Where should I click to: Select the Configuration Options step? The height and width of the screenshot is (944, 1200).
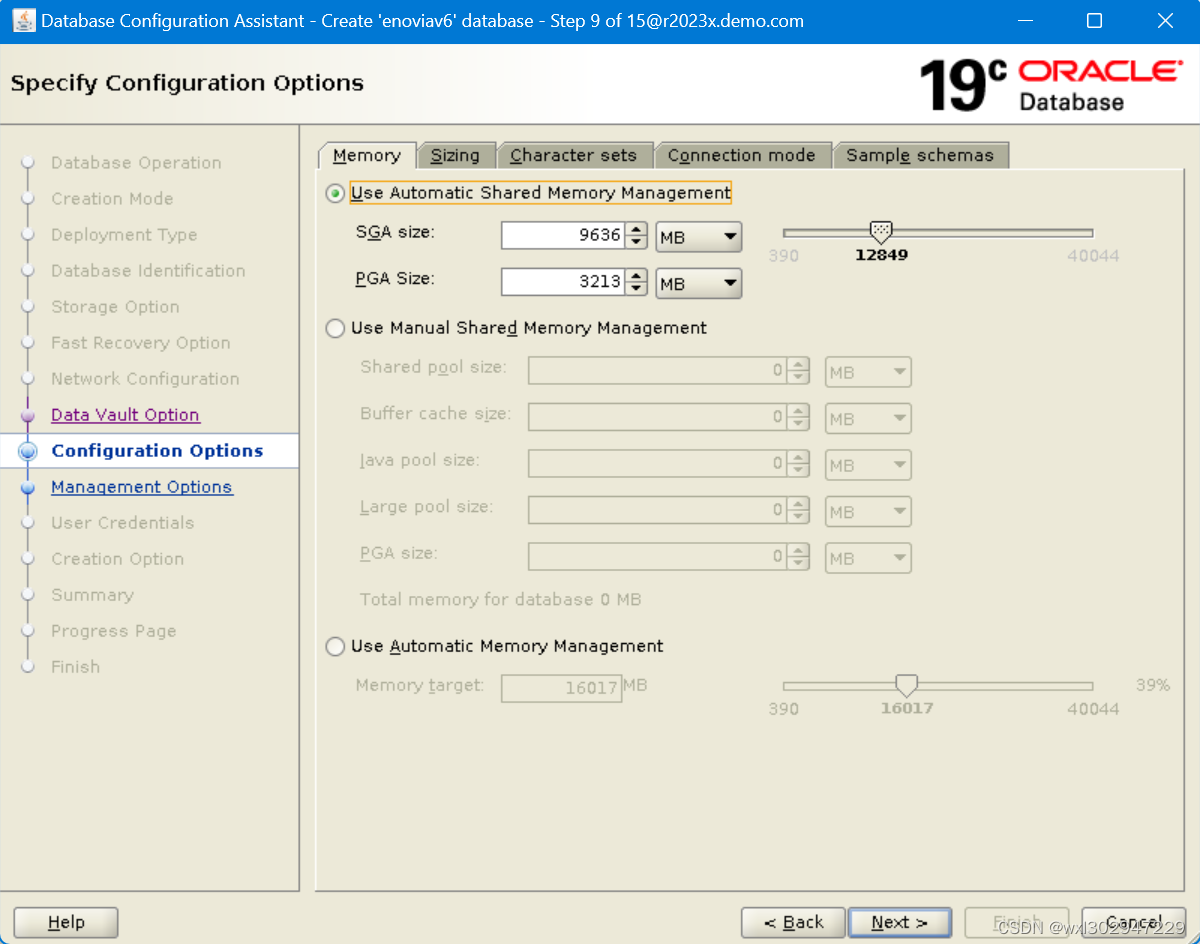[157, 451]
